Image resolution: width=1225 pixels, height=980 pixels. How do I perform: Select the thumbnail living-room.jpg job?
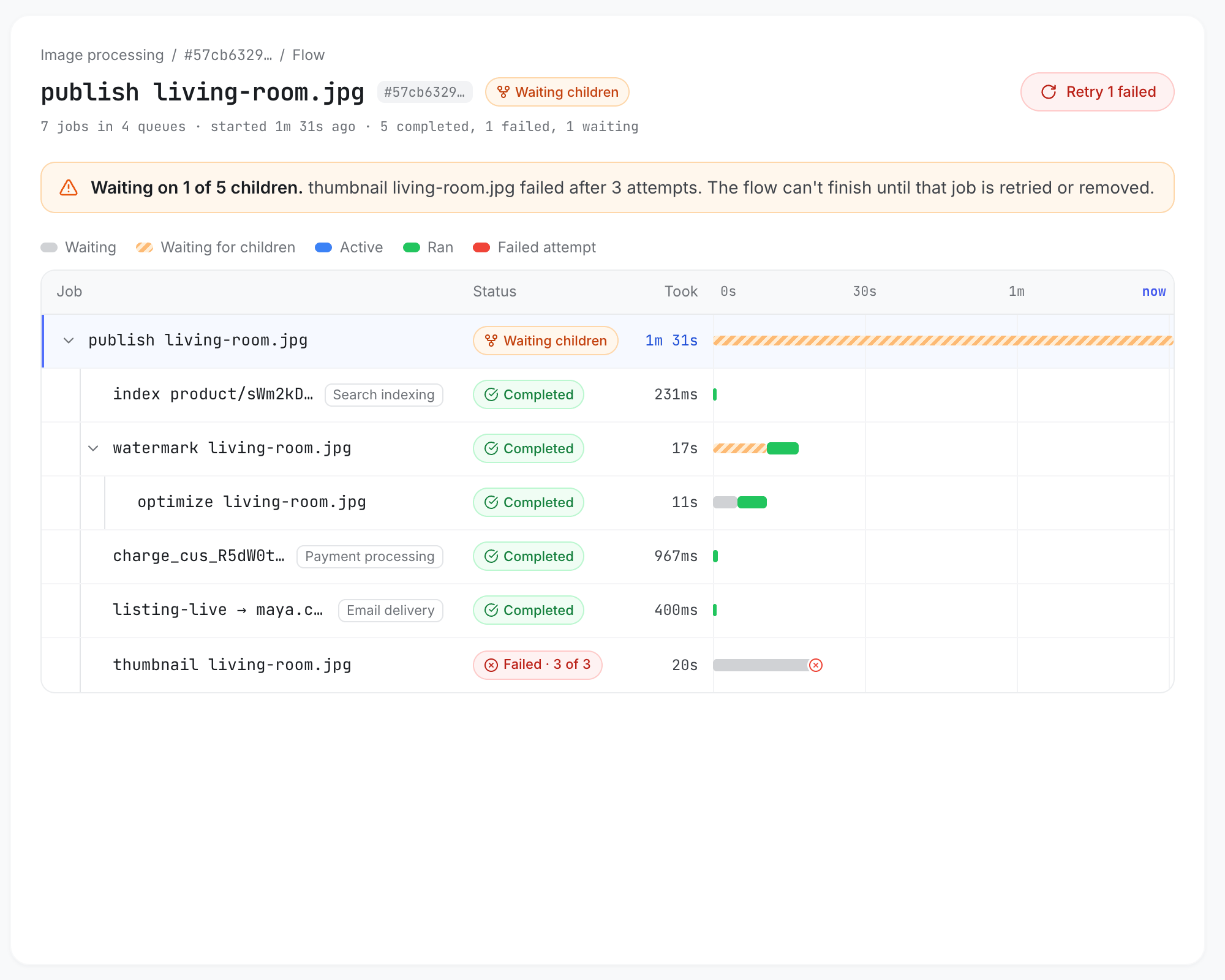pos(608,665)
